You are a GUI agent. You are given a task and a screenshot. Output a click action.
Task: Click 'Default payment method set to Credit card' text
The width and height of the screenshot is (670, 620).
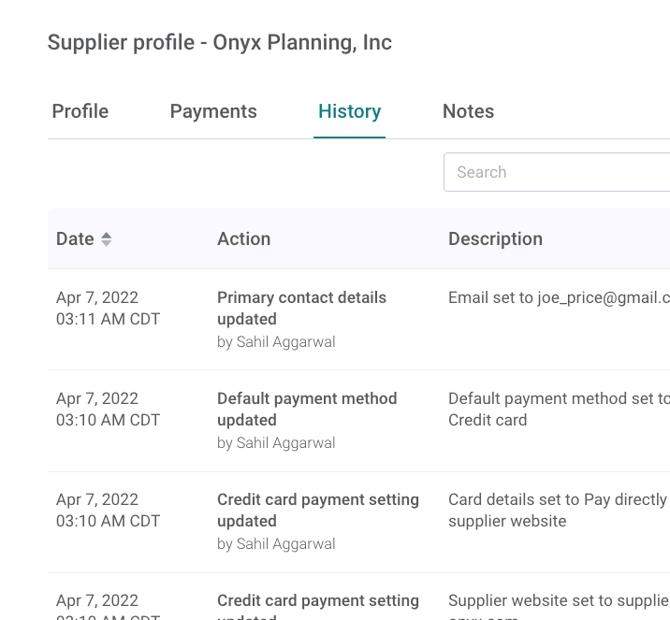[x=559, y=409]
